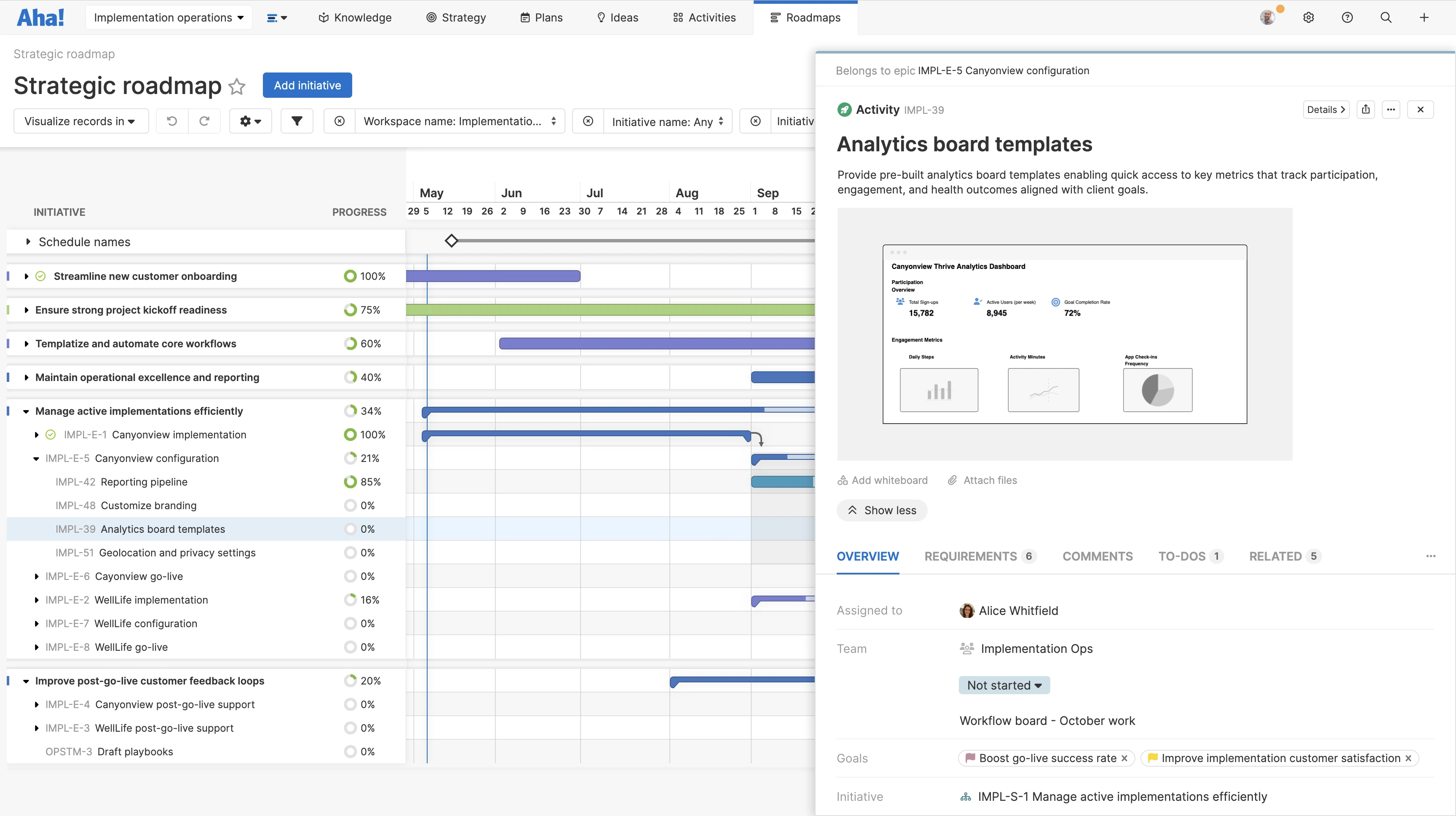Click the undo arrow icon
Image resolution: width=1456 pixels, height=816 pixels.
pyautogui.click(x=172, y=121)
